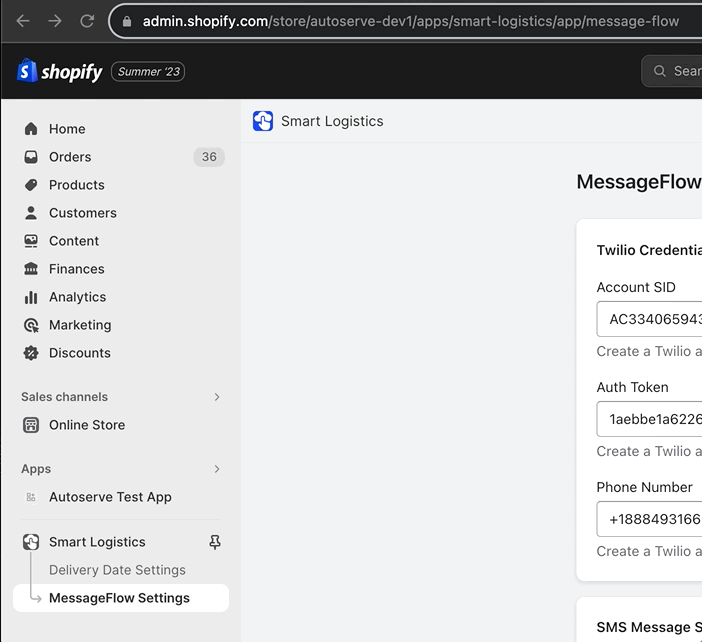Expand the Sales channels section chevron
Viewport: 702px width, 642px height.
point(217,397)
